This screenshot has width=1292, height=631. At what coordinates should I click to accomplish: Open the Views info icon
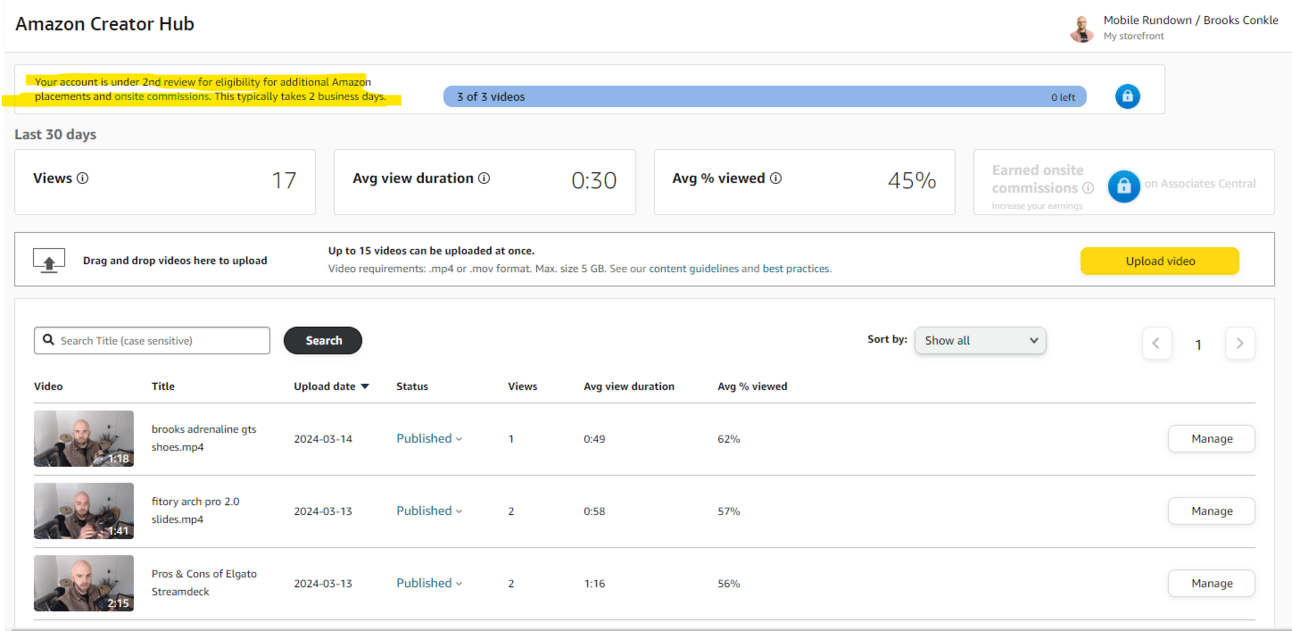click(83, 178)
